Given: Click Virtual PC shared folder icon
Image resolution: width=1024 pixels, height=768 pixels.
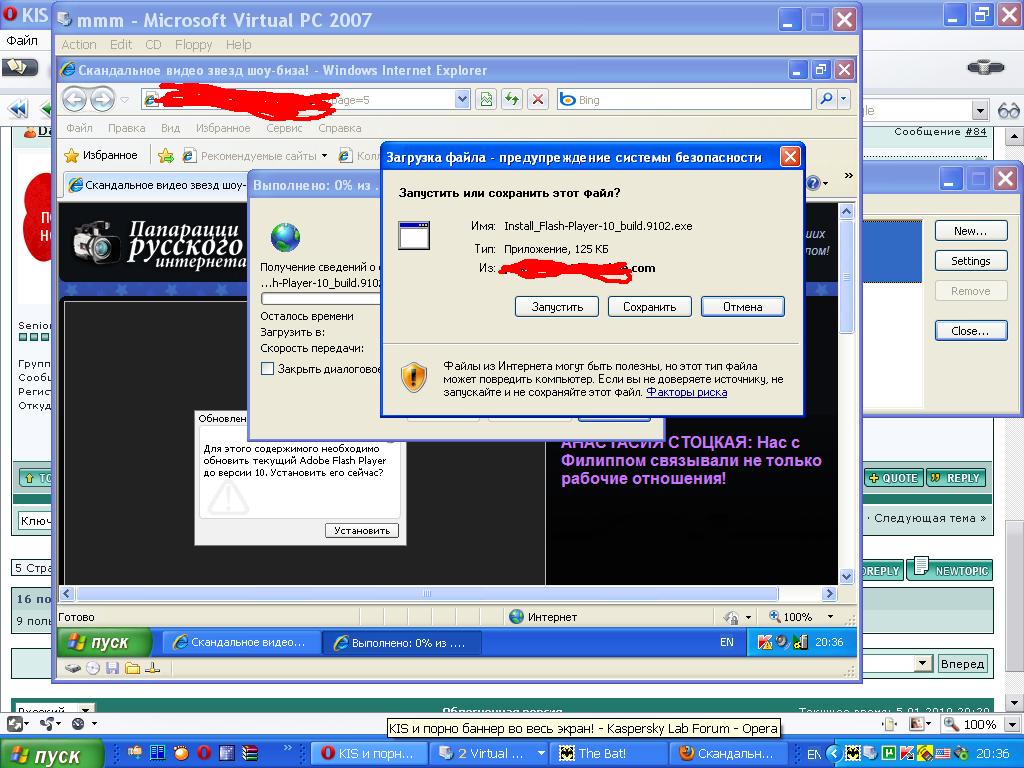Looking at the screenshot, I should click(133, 668).
